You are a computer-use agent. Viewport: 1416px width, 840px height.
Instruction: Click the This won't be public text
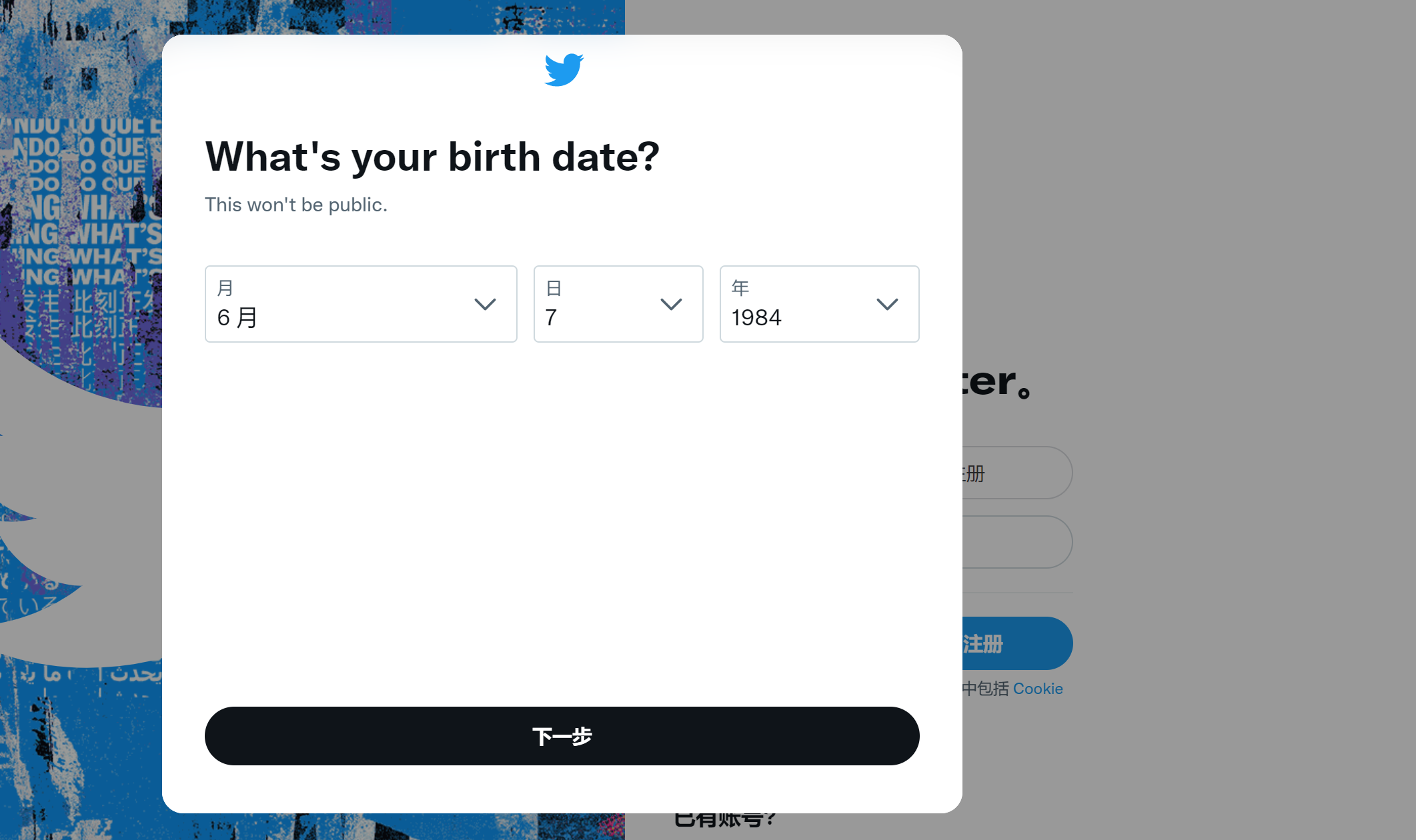click(296, 205)
